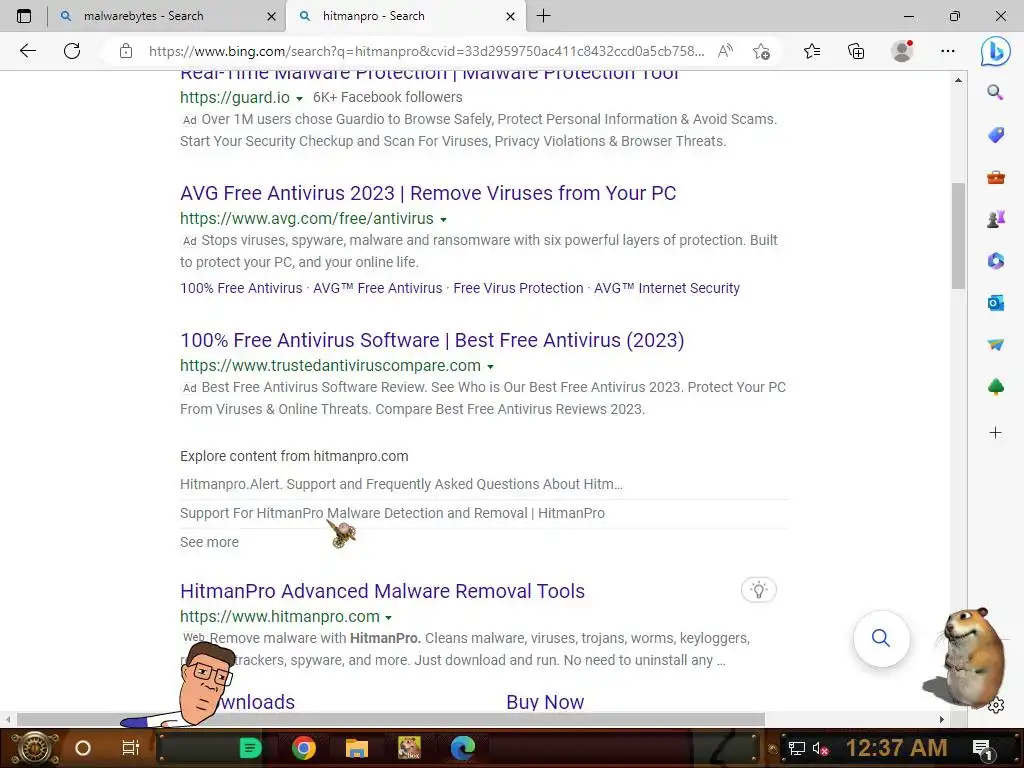Close the hitmanpro - Search tab
Image resolution: width=1024 pixels, height=768 pixels.
511,16
